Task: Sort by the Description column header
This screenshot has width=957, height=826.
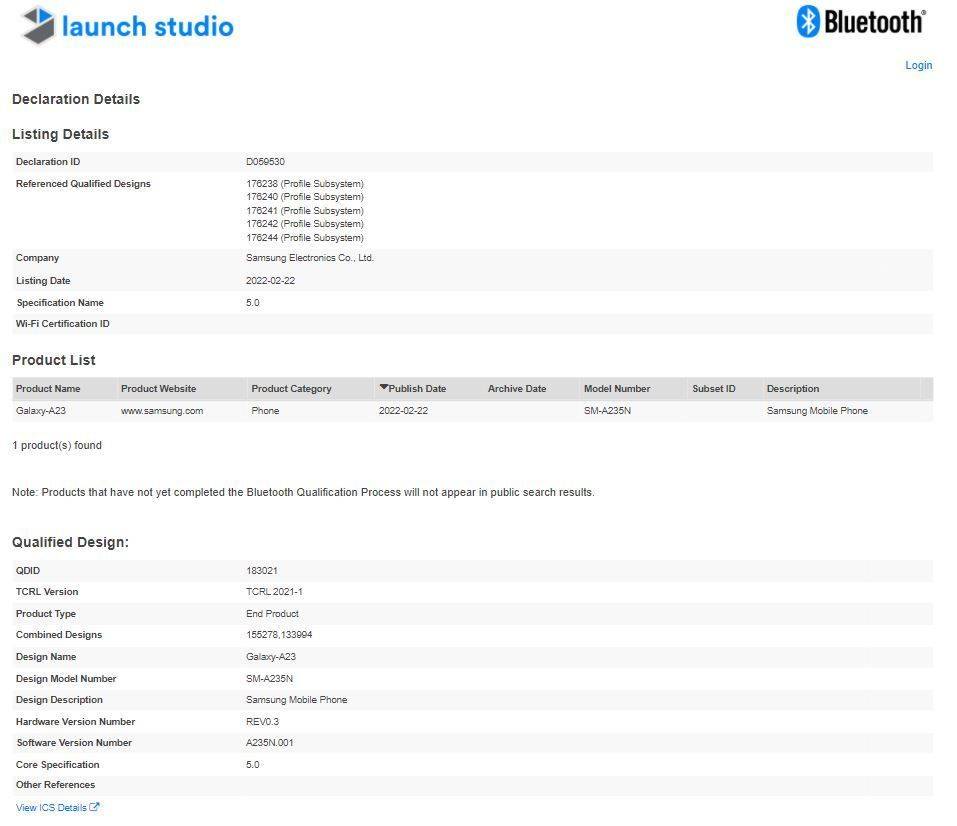Action: click(792, 389)
